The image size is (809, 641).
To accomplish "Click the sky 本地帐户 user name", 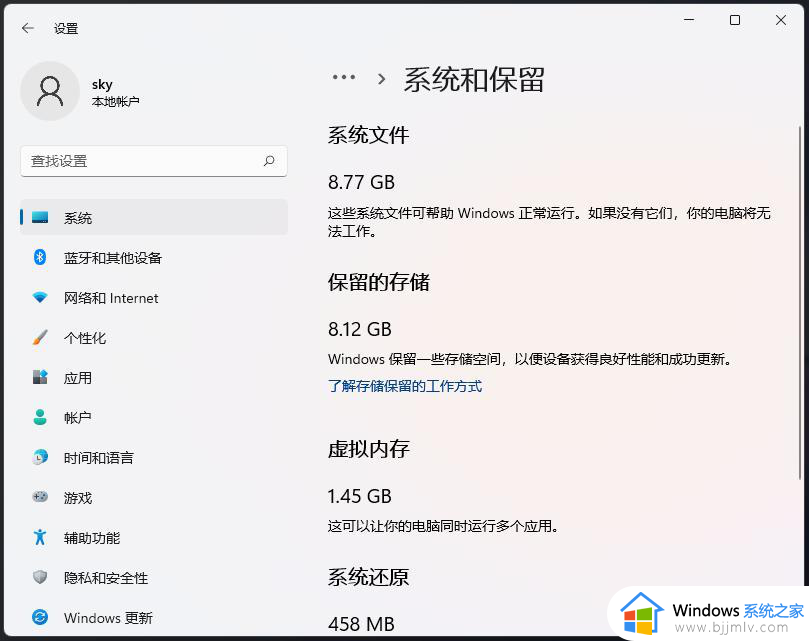I will tap(115, 92).
